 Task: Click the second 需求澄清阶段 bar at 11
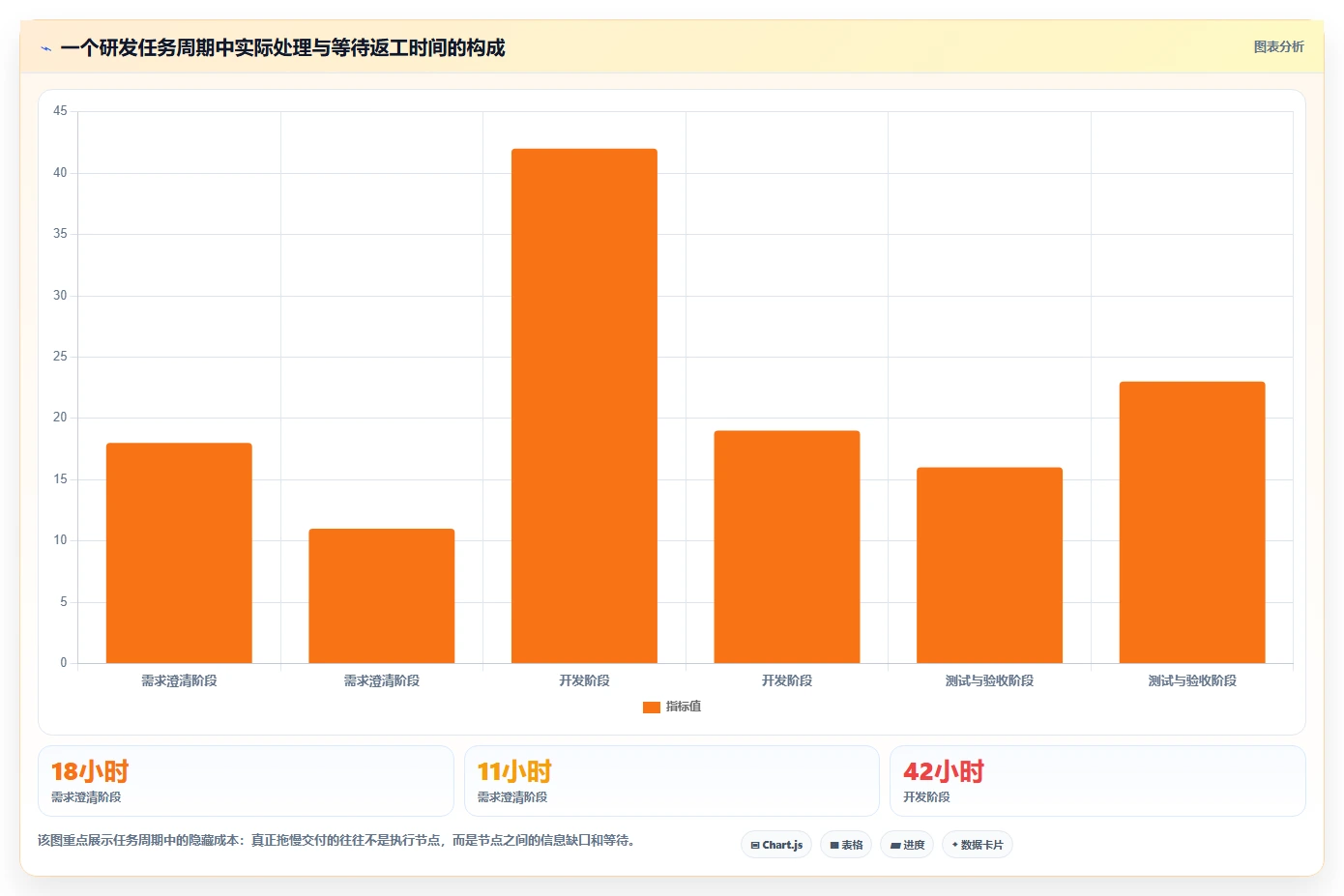[x=382, y=595]
